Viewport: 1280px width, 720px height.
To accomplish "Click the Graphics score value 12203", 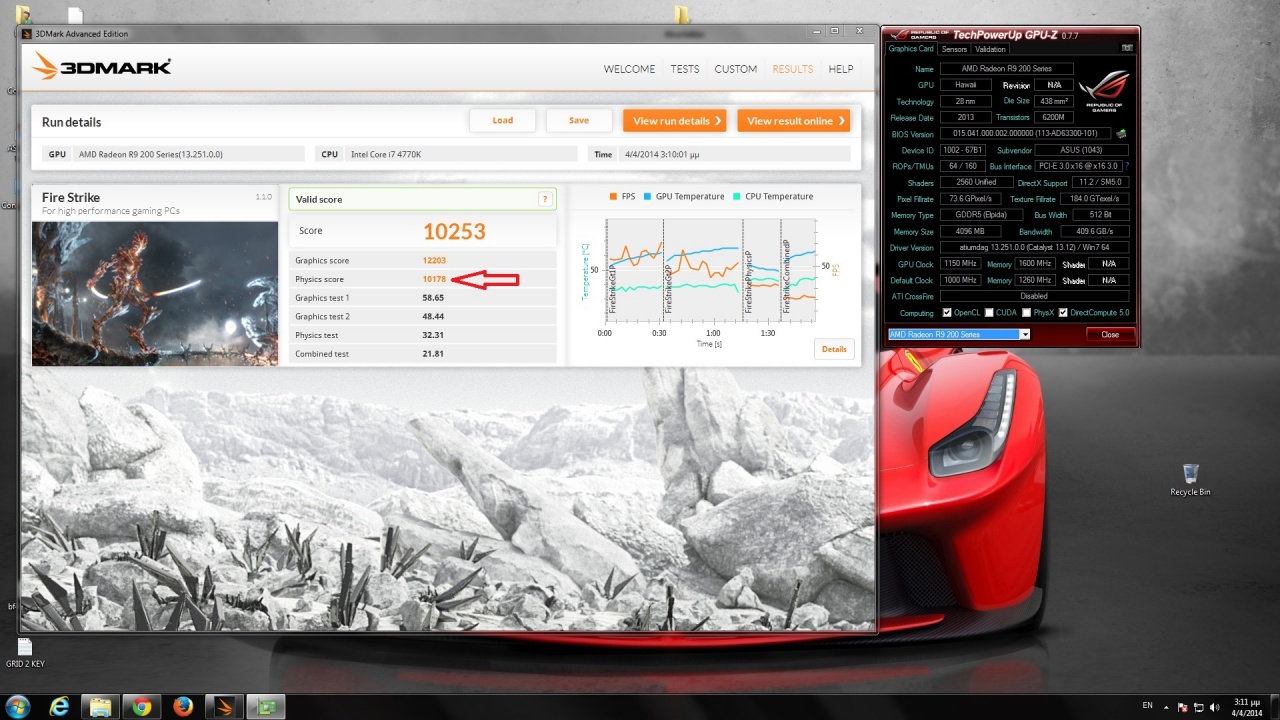I will (x=434, y=260).
